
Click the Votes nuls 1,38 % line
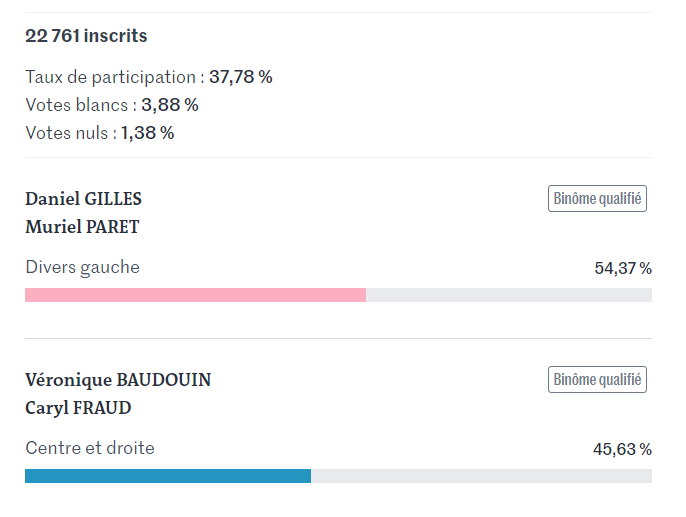(x=100, y=133)
